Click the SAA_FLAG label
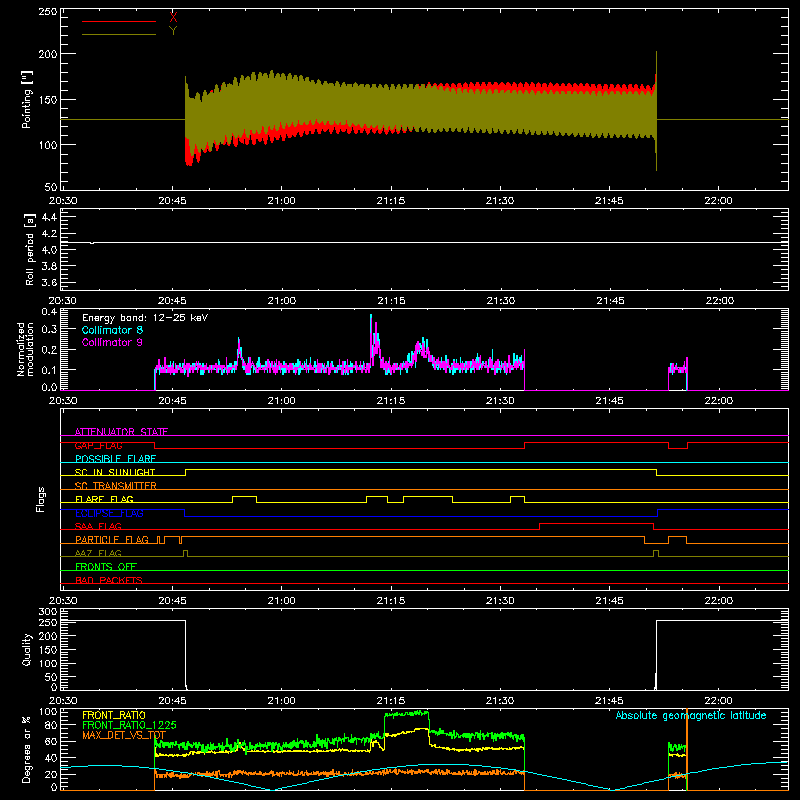The width and height of the screenshot is (800, 800). tap(98, 526)
